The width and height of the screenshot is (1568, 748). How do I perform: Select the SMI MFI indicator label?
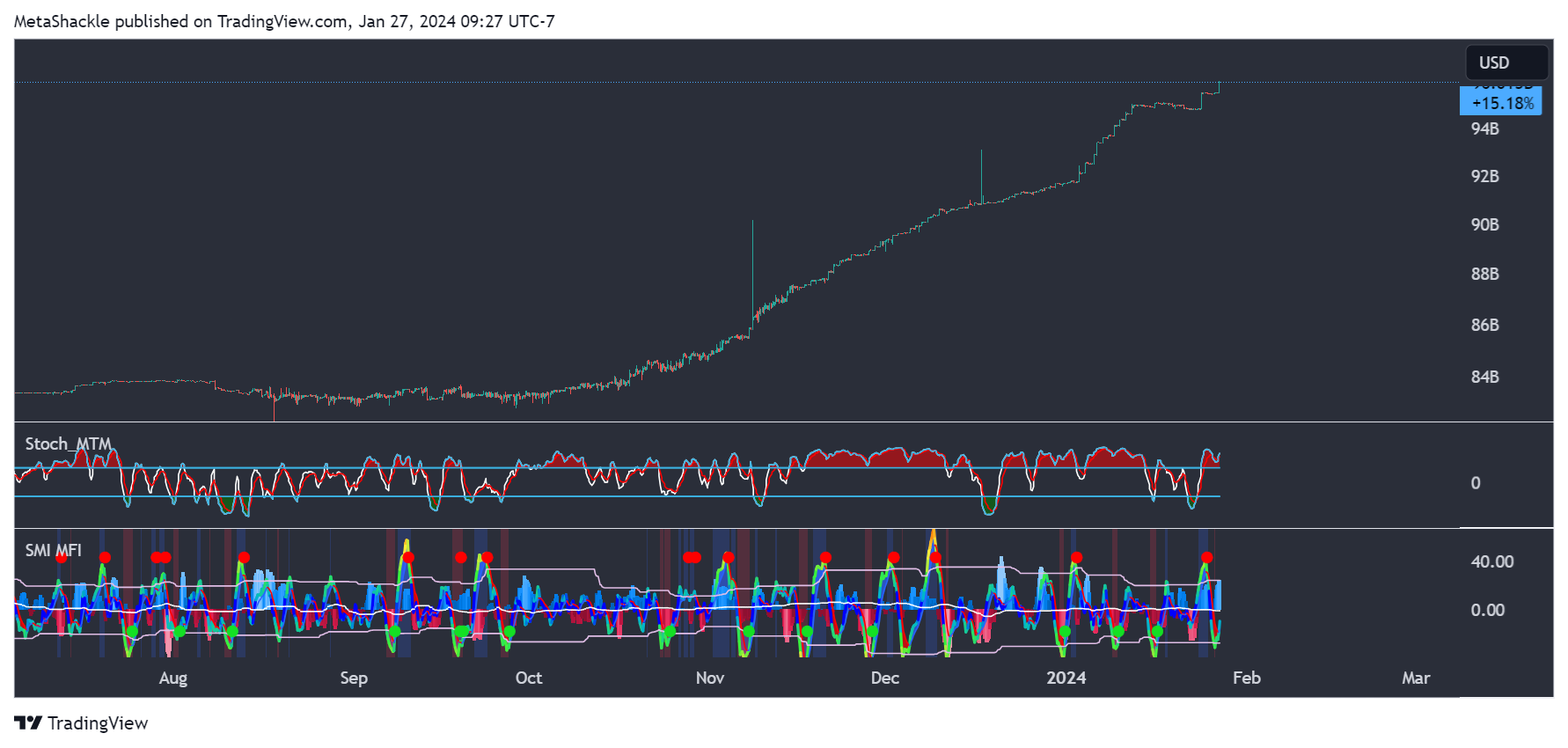(x=53, y=550)
